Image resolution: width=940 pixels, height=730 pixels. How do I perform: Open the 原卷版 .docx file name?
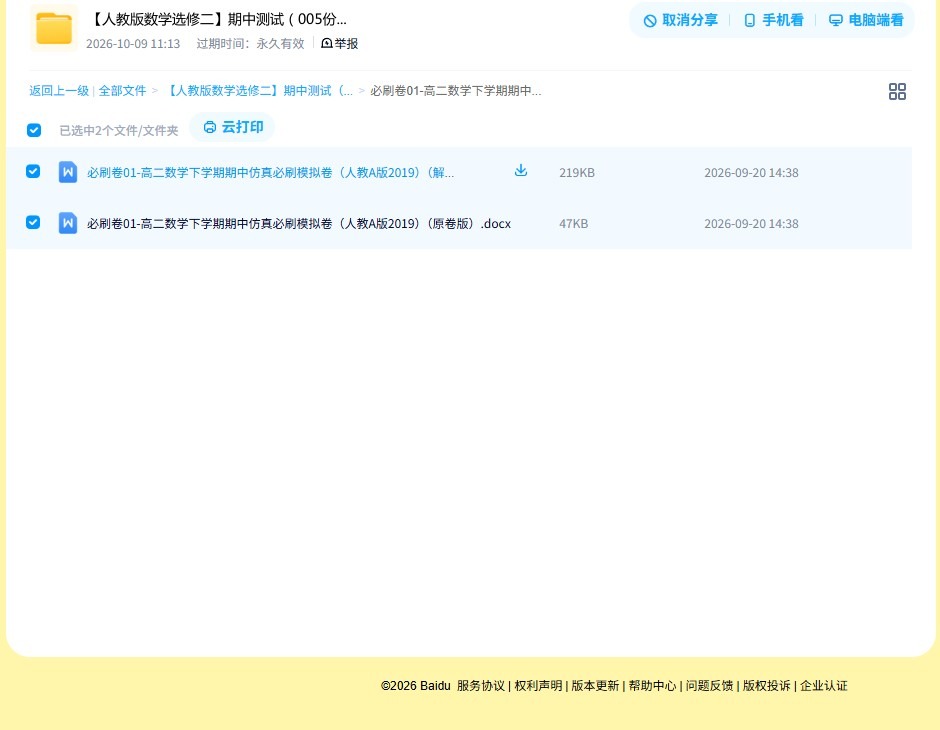pos(299,224)
